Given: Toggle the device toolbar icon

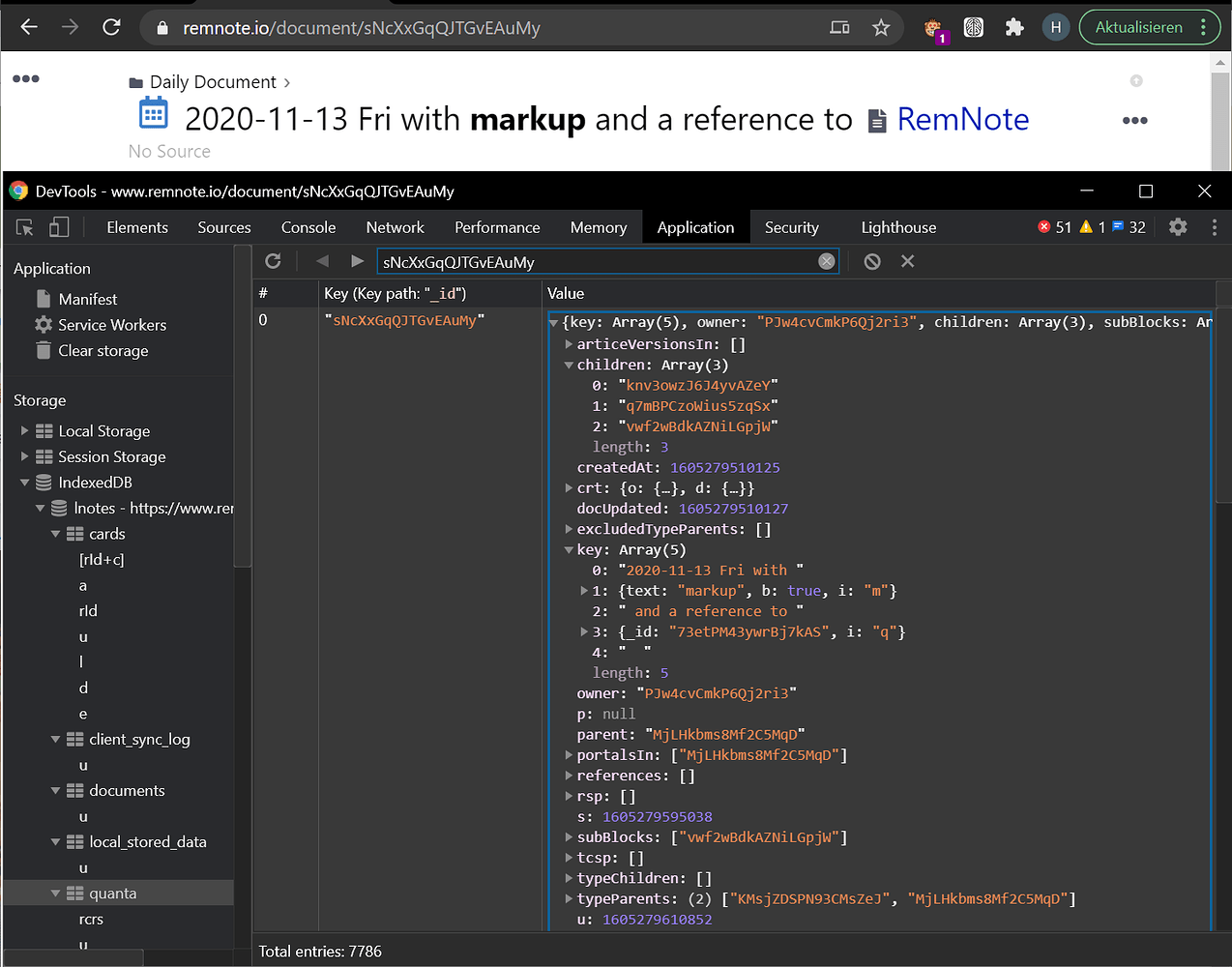Looking at the screenshot, I should coord(59,227).
